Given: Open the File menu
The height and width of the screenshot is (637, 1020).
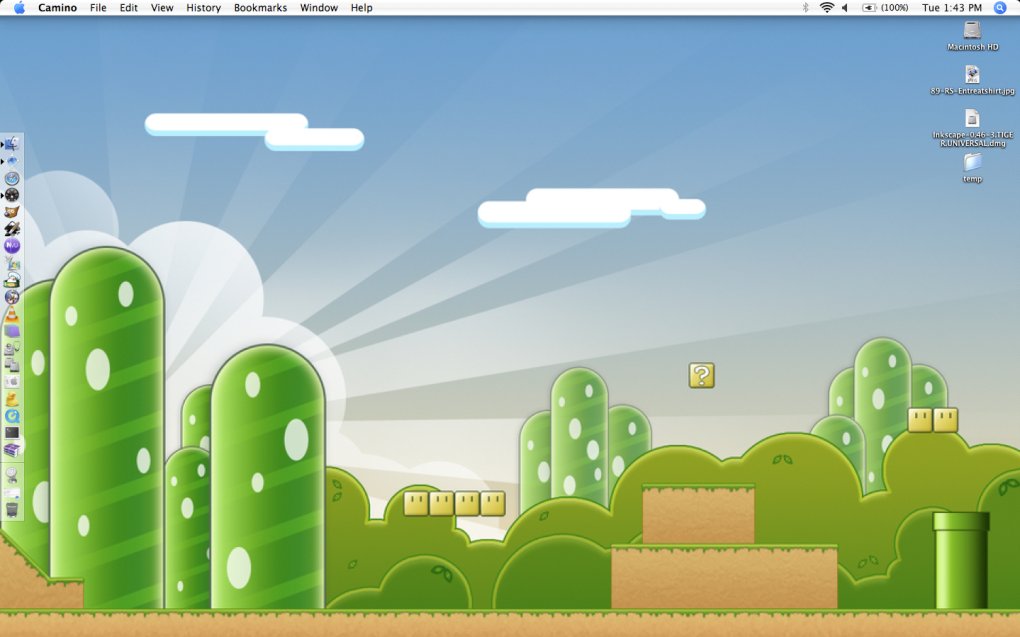Looking at the screenshot, I should point(98,8).
